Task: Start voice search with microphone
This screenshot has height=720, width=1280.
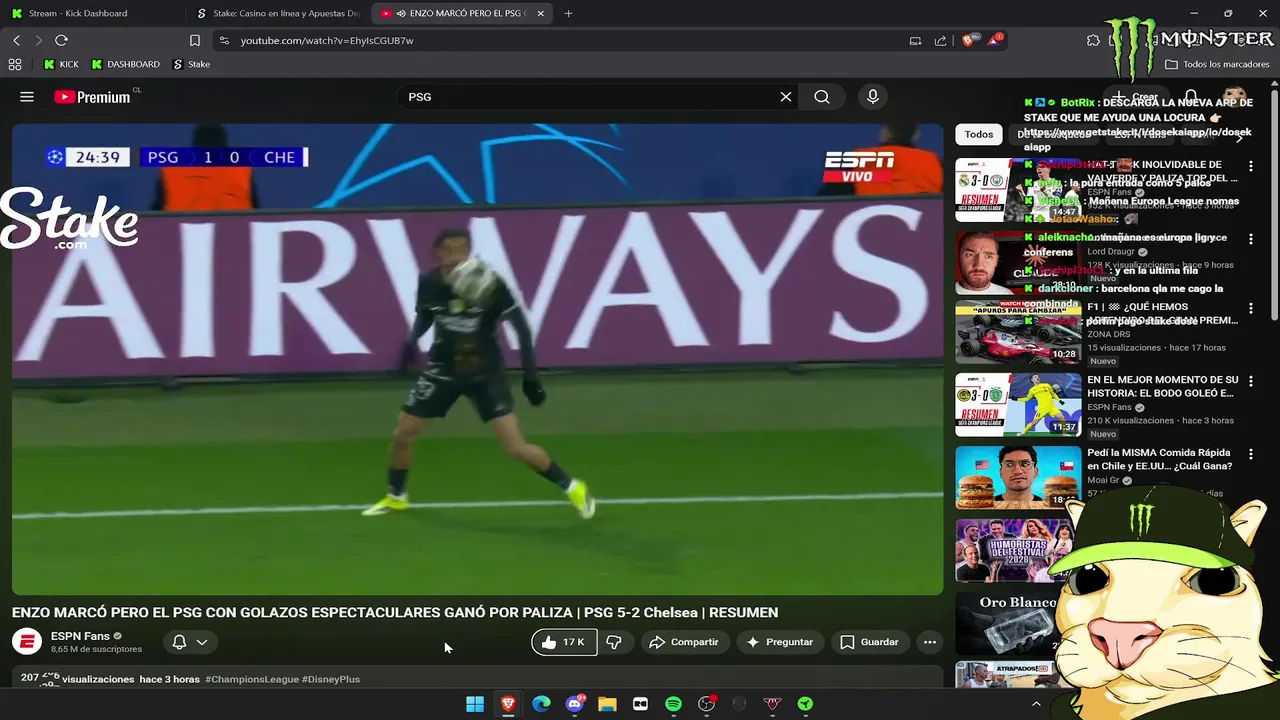Action: tap(873, 97)
